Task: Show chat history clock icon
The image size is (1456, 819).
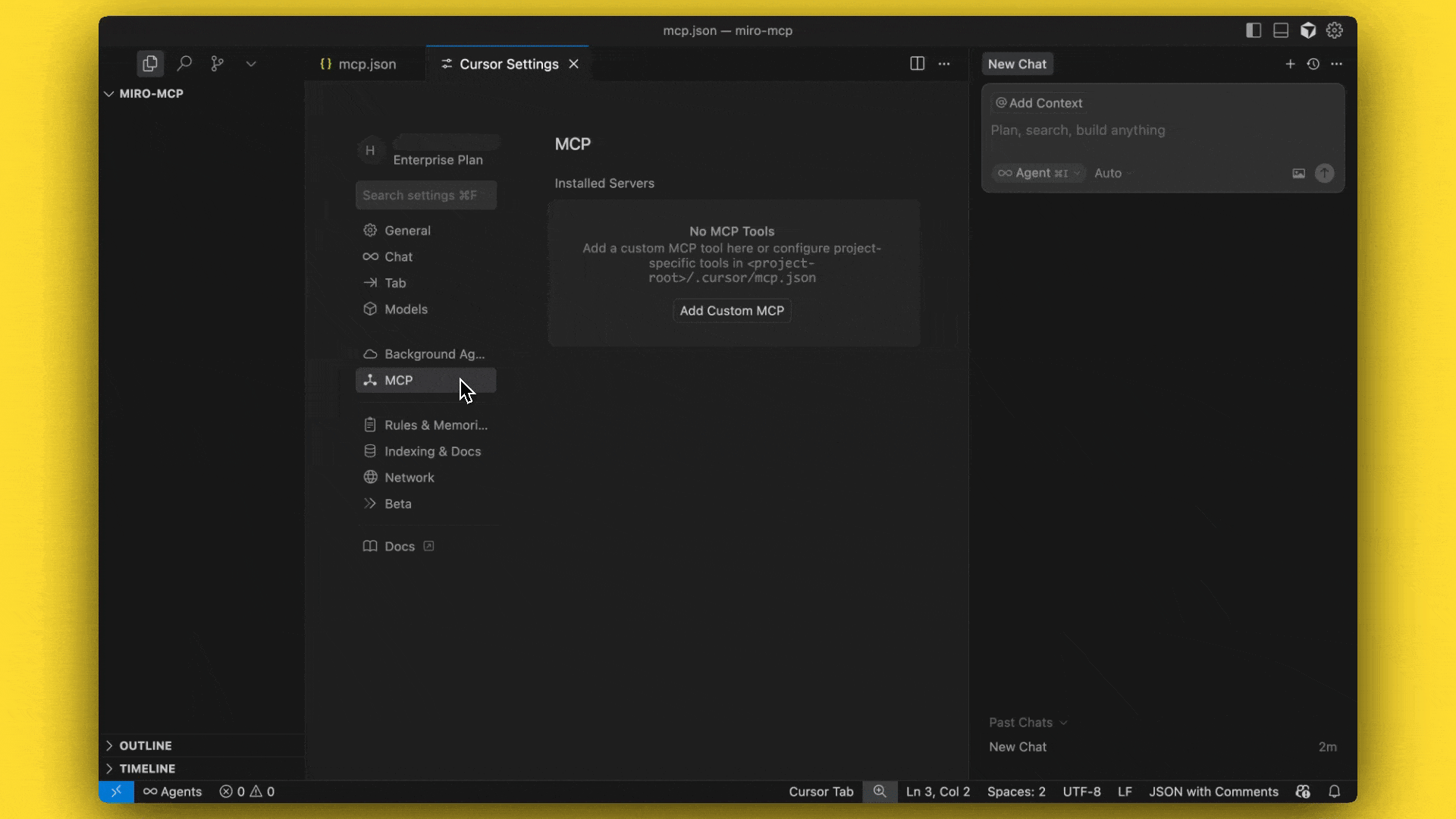Action: [1313, 64]
